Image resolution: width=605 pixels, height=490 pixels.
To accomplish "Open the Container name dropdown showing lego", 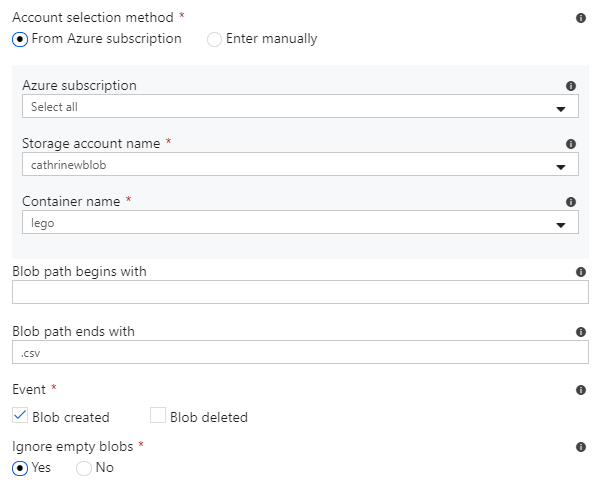I will pos(300,223).
